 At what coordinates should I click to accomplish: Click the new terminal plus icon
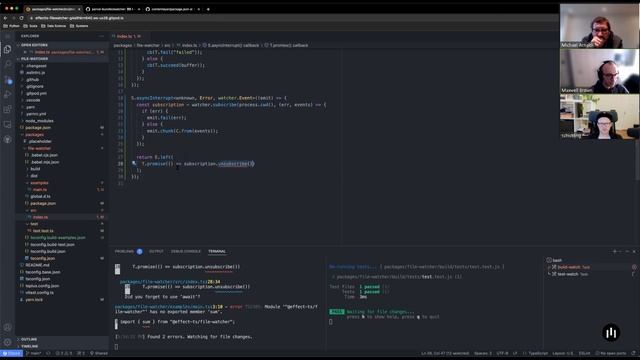point(615,251)
